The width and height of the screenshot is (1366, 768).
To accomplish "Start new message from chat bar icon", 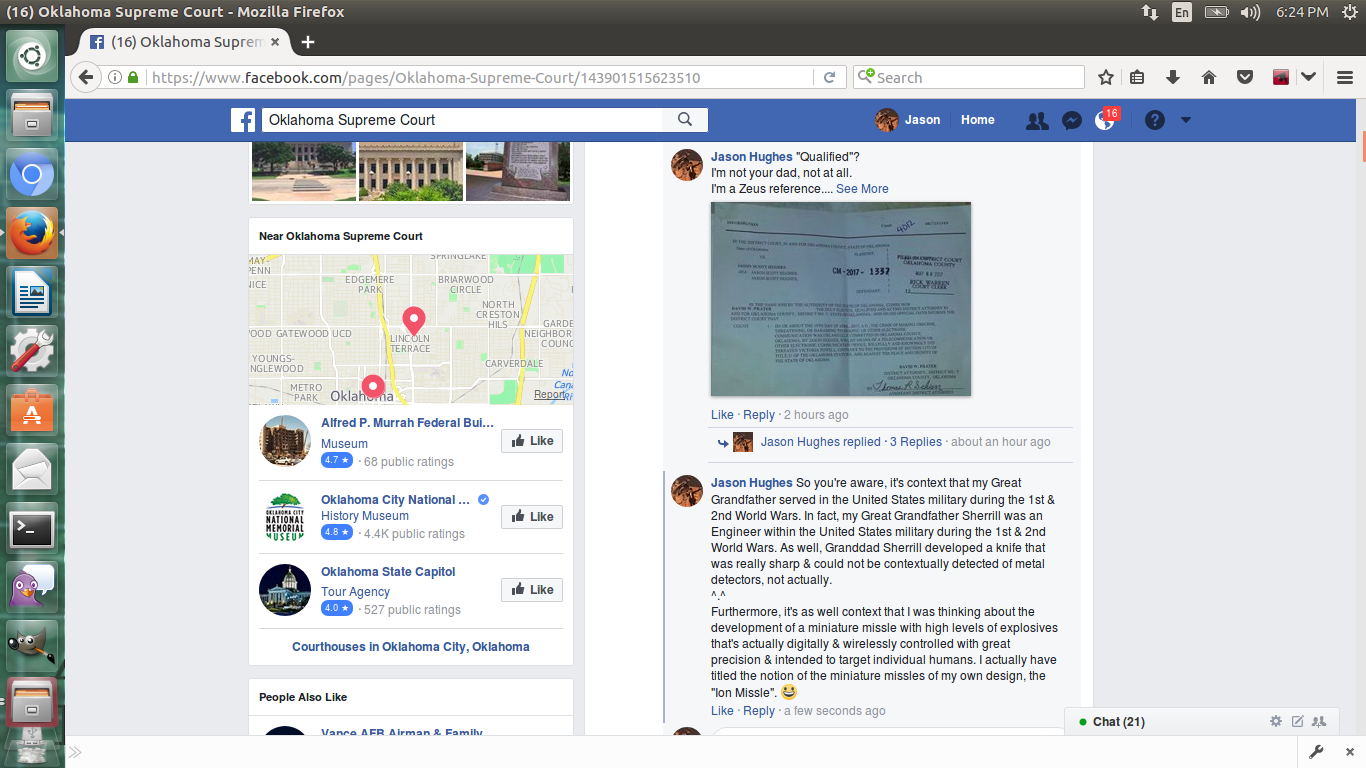I will click(1298, 721).
